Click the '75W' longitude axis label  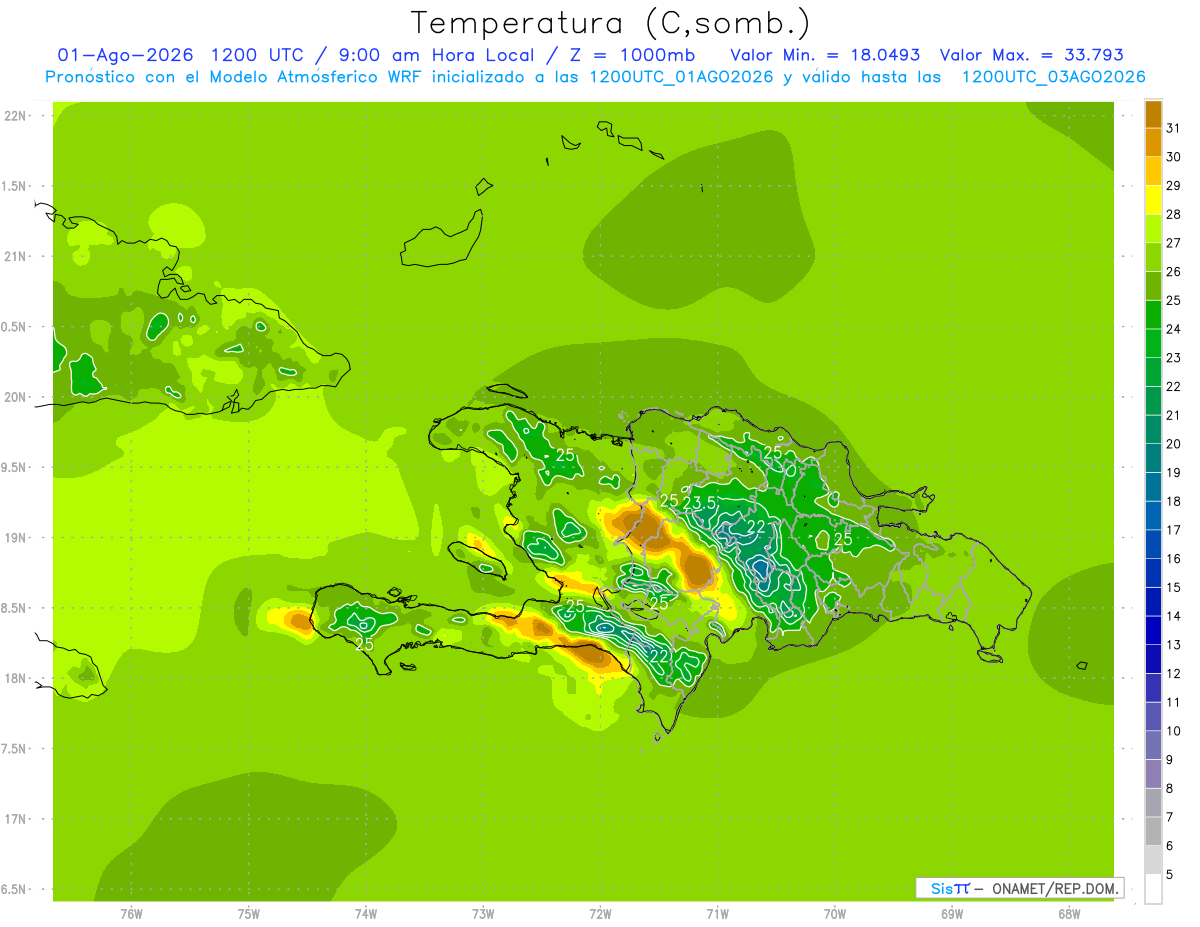pyautogui.click(x=249, y=914)
